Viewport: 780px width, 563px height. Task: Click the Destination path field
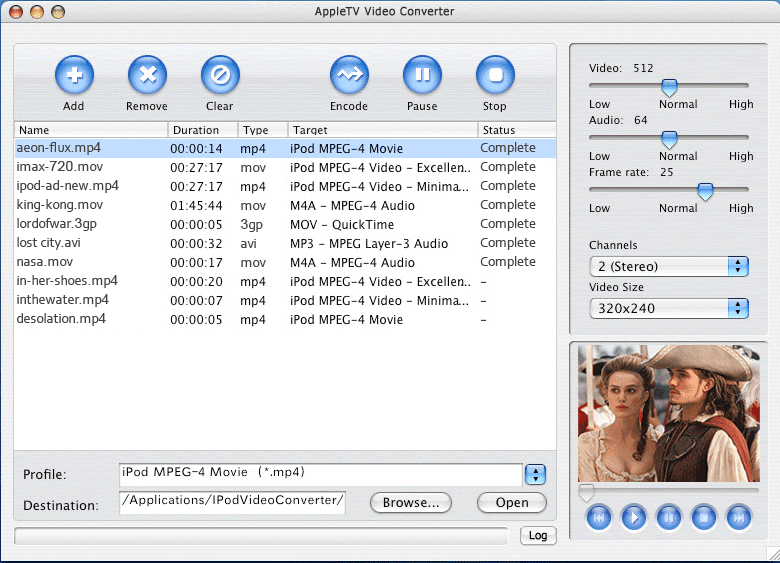click(x=232, y=503)
